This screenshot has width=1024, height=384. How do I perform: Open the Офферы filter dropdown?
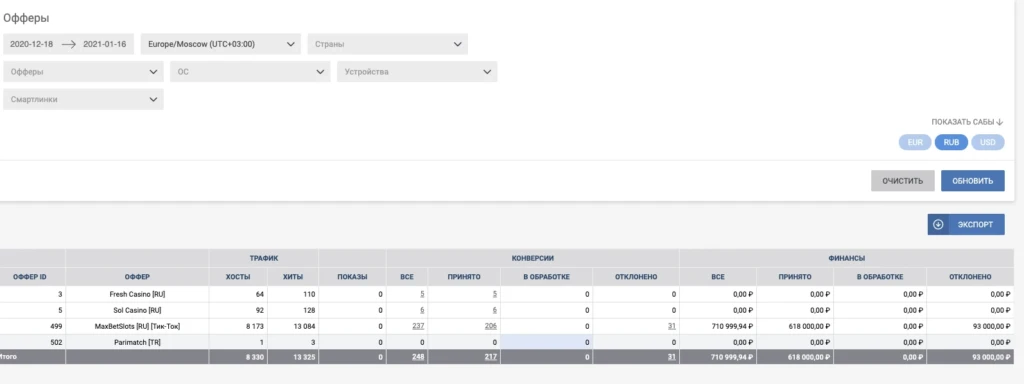pyautogui.click(x=83, y=72)
